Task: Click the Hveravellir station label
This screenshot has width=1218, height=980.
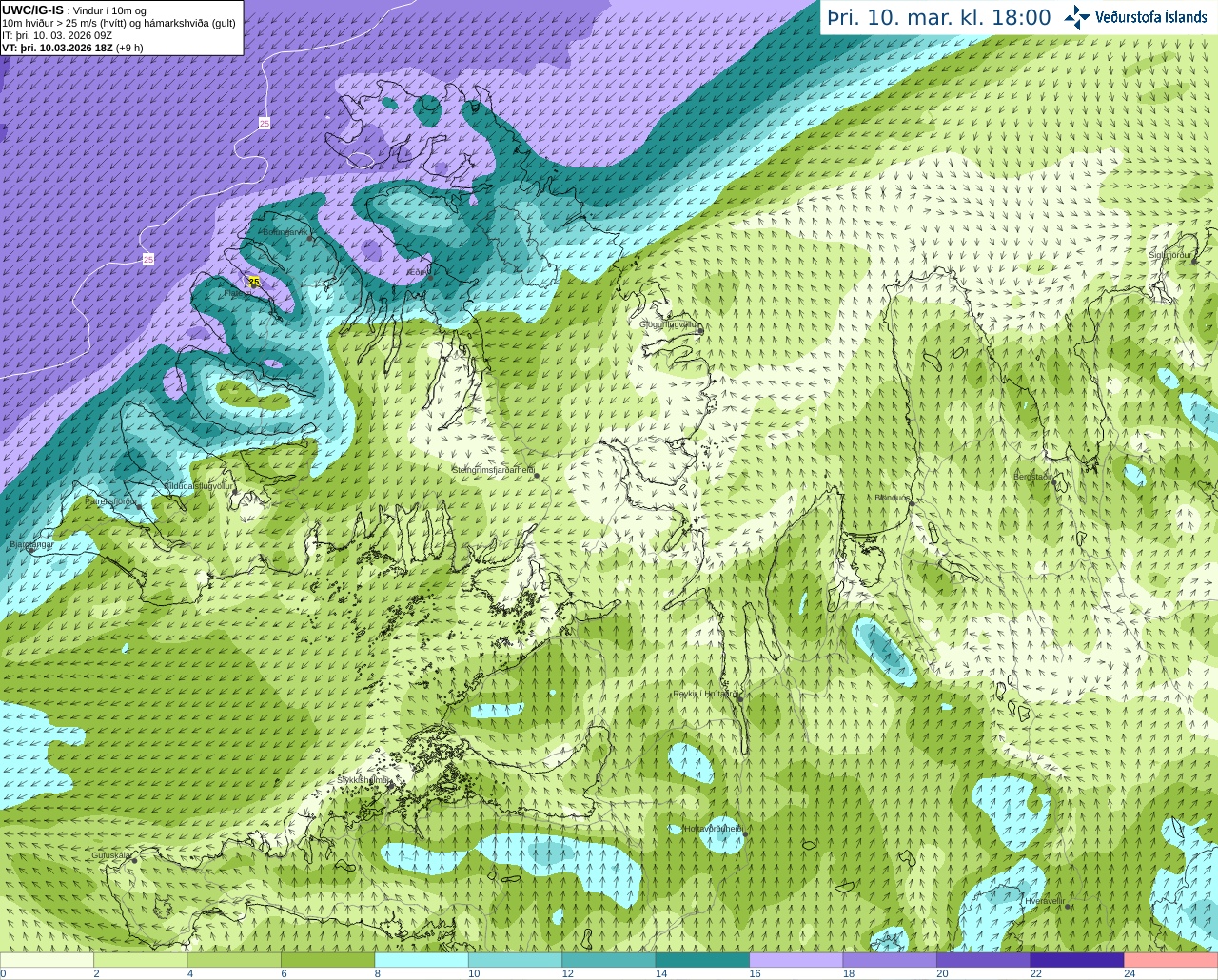Action: tap(1045, 900)
